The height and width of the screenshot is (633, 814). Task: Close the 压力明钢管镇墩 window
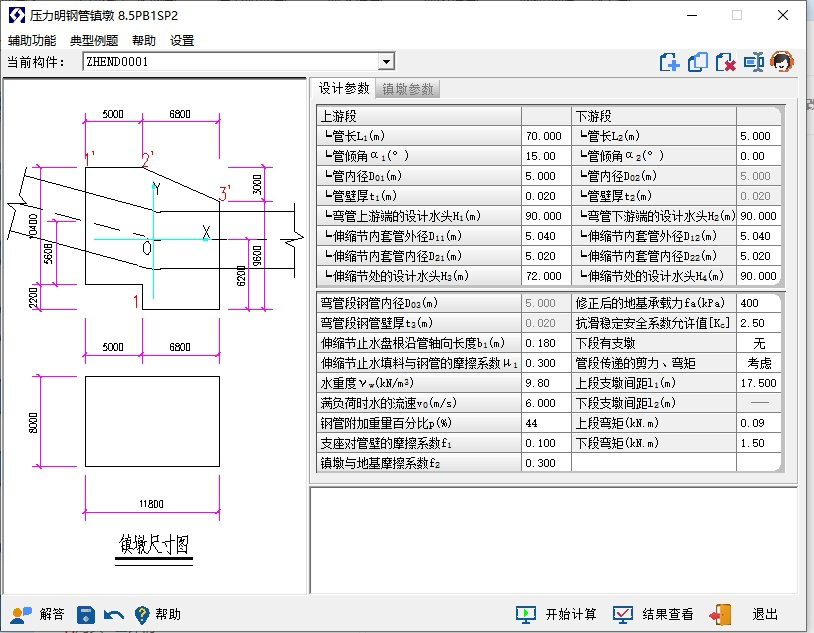pos(783,15)
